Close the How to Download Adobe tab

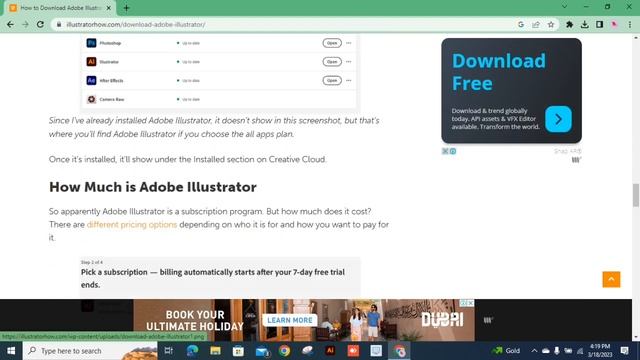coord(109,8)
